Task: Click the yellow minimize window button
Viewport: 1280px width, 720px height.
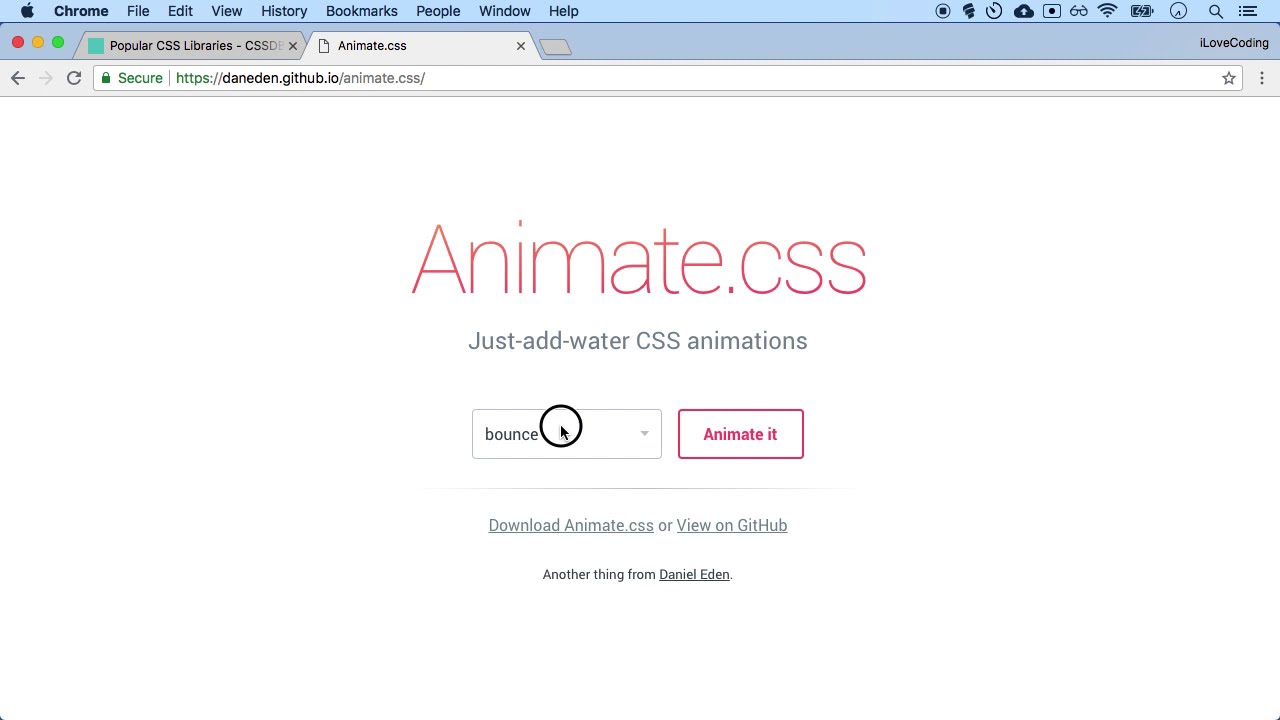Action: tap(38, 43)
